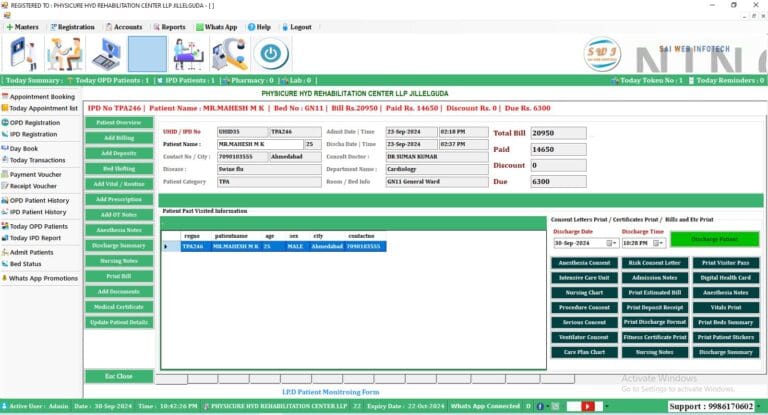
Task: Click the Care Plan Chart button
Action: (x=584, y=352)
